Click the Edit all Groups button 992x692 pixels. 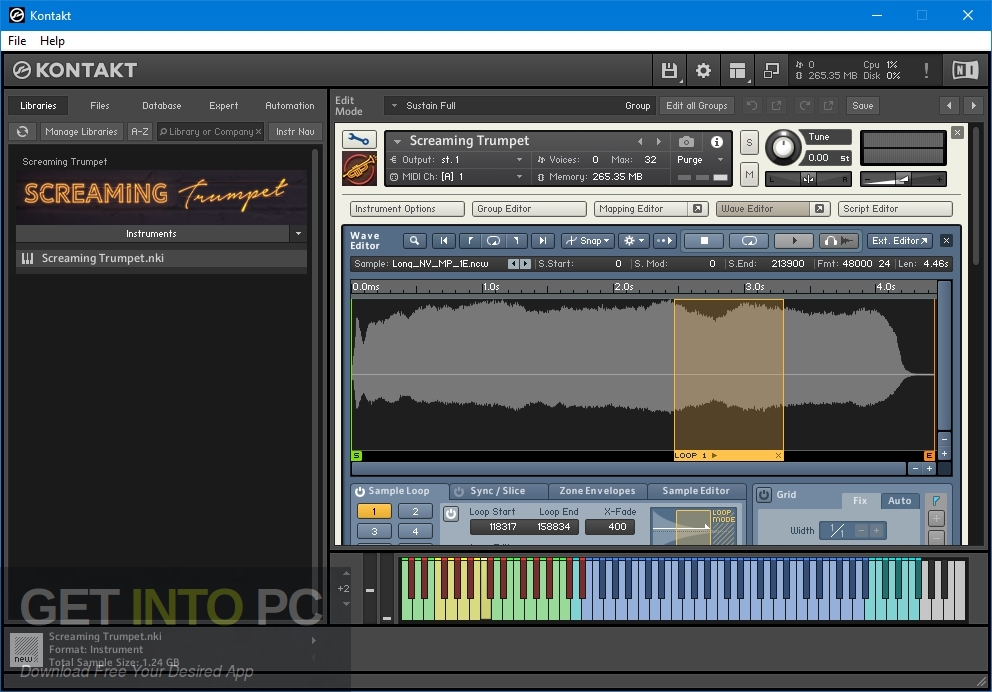click(x=697, y=106)
